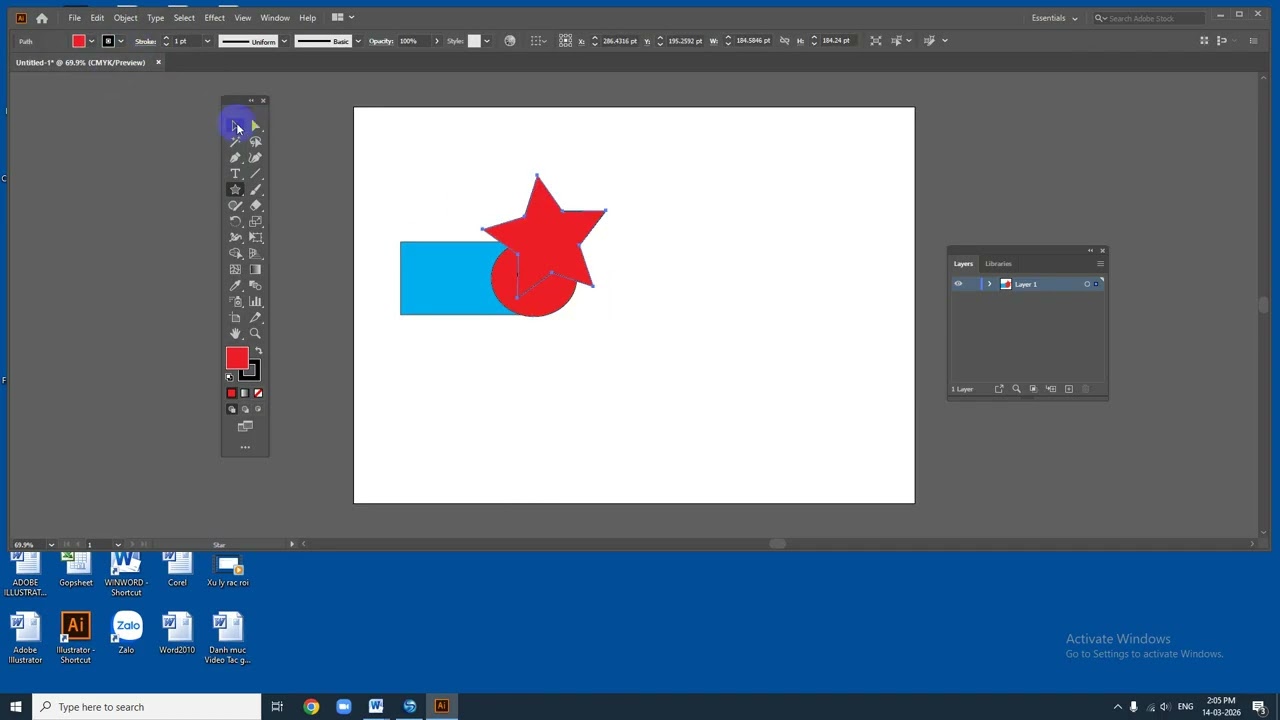Viewport: 1280px width, 720px height.
Task: Select the Eraser tool
Action: click(255, 206)
